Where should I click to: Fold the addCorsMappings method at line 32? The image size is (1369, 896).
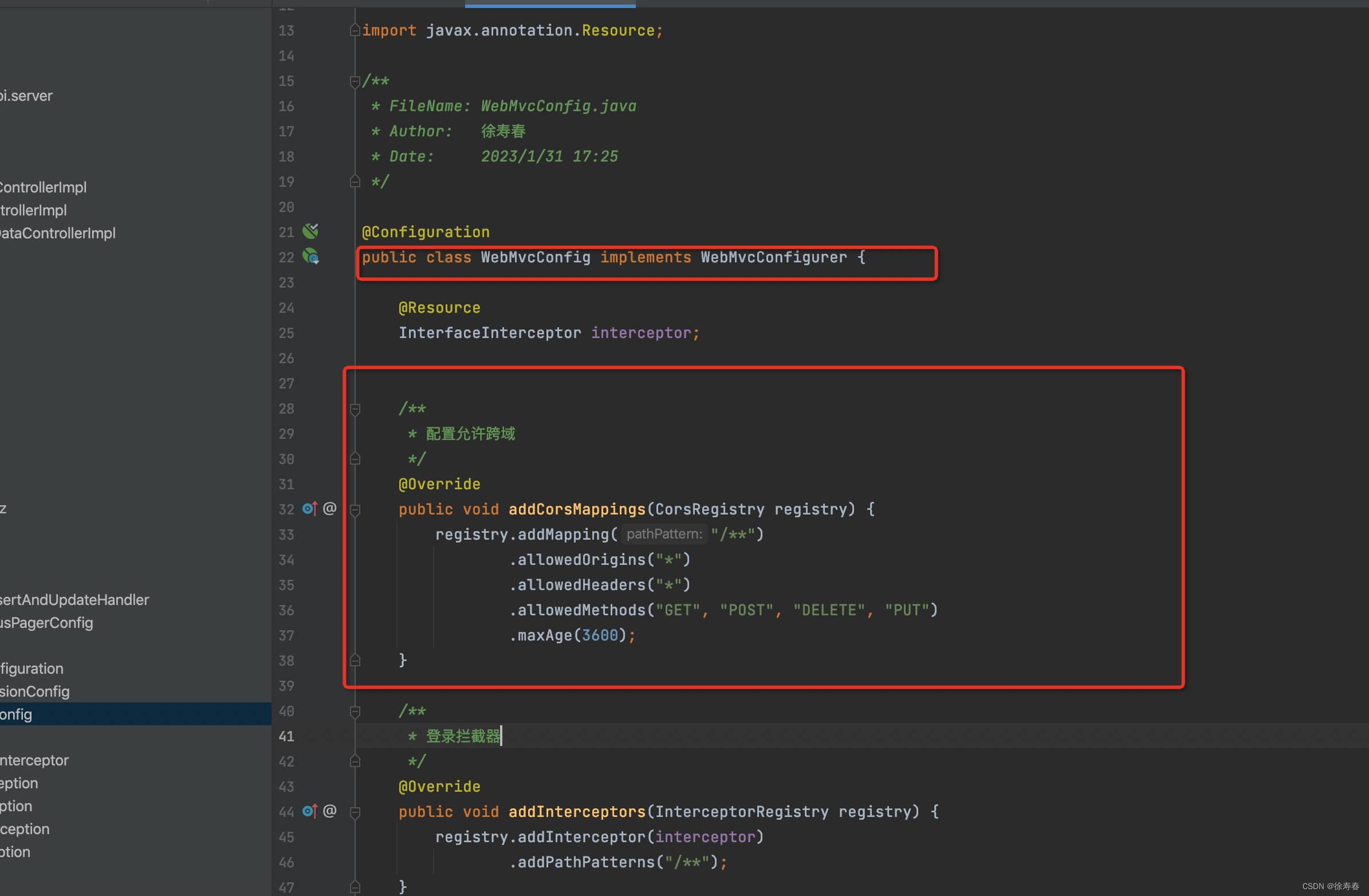pos(355,510)
